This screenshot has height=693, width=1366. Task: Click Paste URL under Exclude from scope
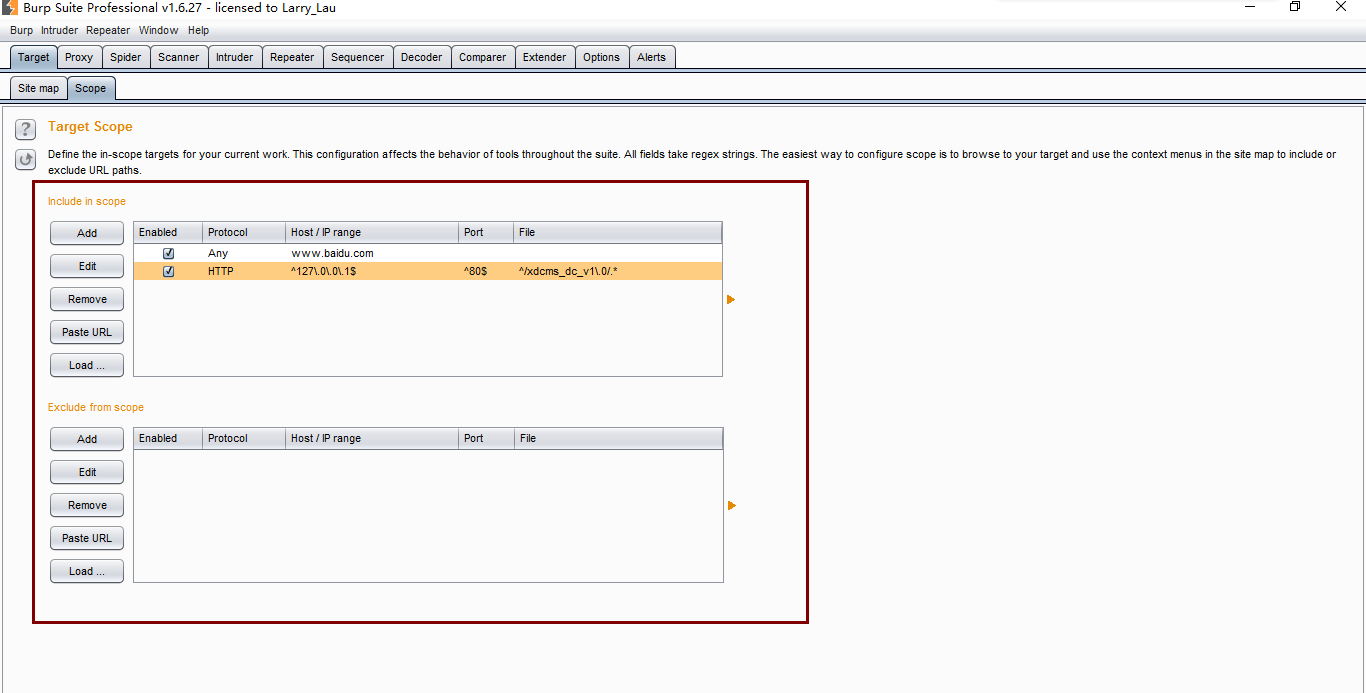(87, 538)
